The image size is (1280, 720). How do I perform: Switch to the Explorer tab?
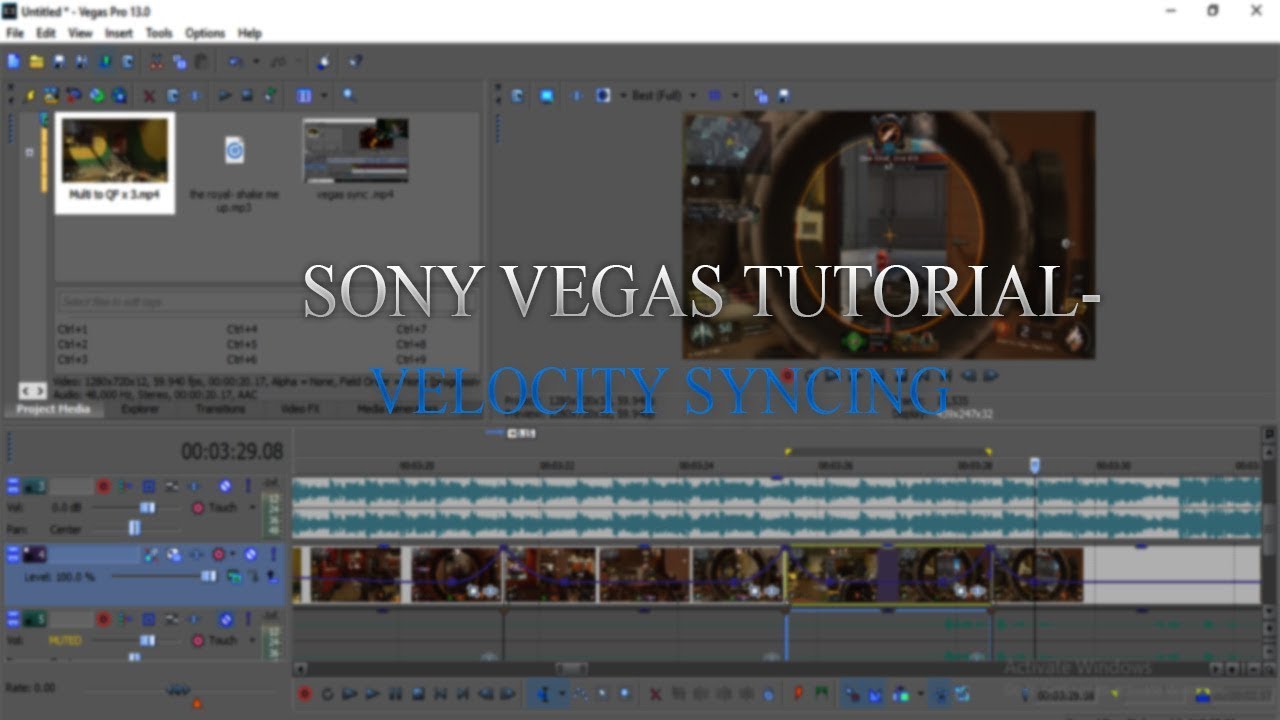[139, 409]
